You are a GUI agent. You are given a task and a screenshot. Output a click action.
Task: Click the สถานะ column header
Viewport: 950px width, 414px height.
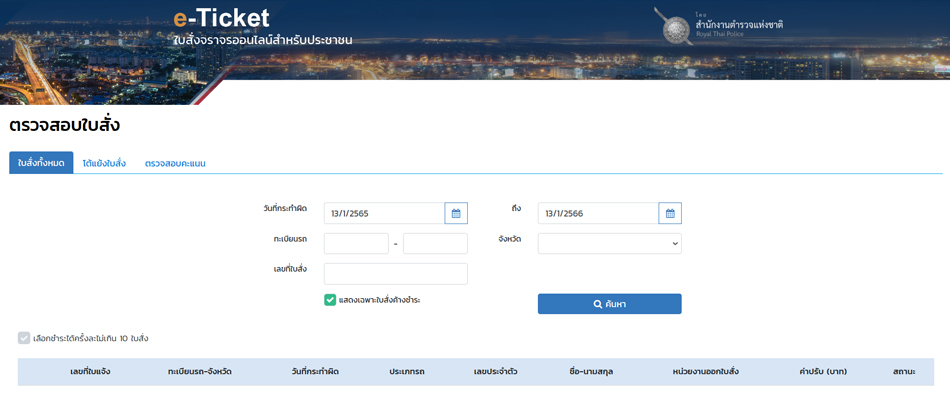904,372
